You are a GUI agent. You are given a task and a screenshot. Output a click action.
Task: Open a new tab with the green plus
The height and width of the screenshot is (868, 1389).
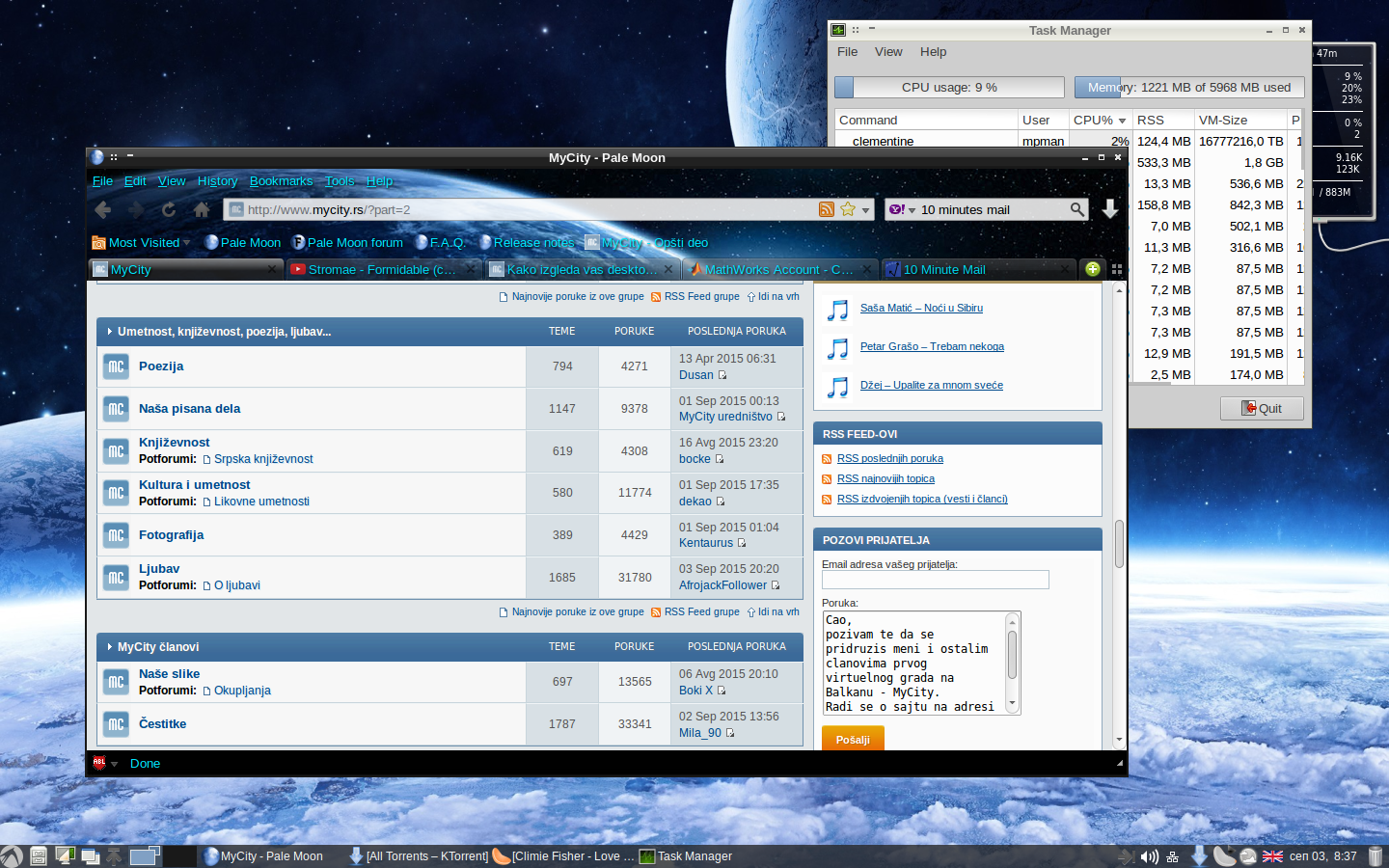point(1093,269)
